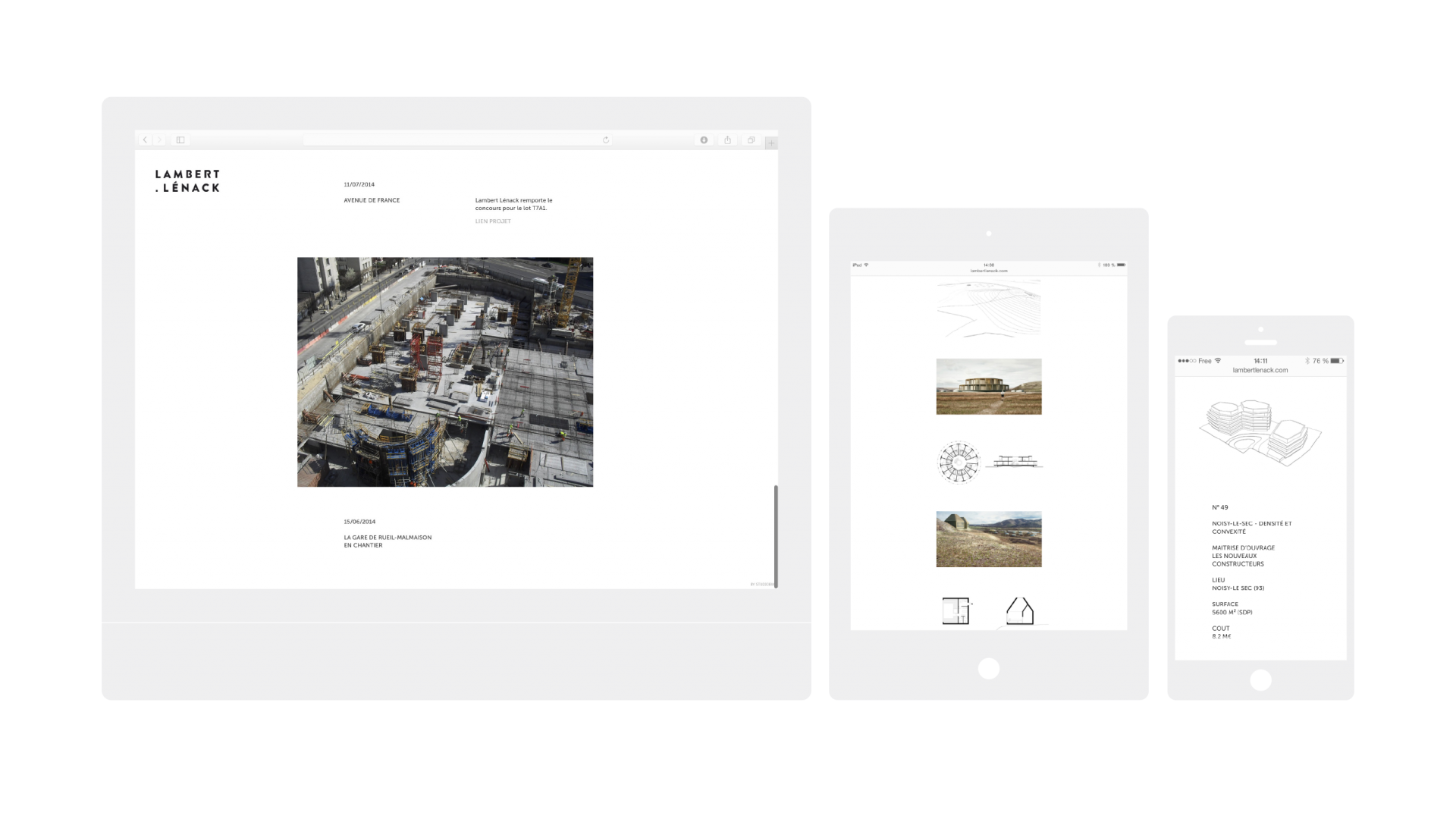The width and height of the screenshot is (1456, 828).
Task: Tap the iPhone battery icon
Action: [x=1337, y=361]
